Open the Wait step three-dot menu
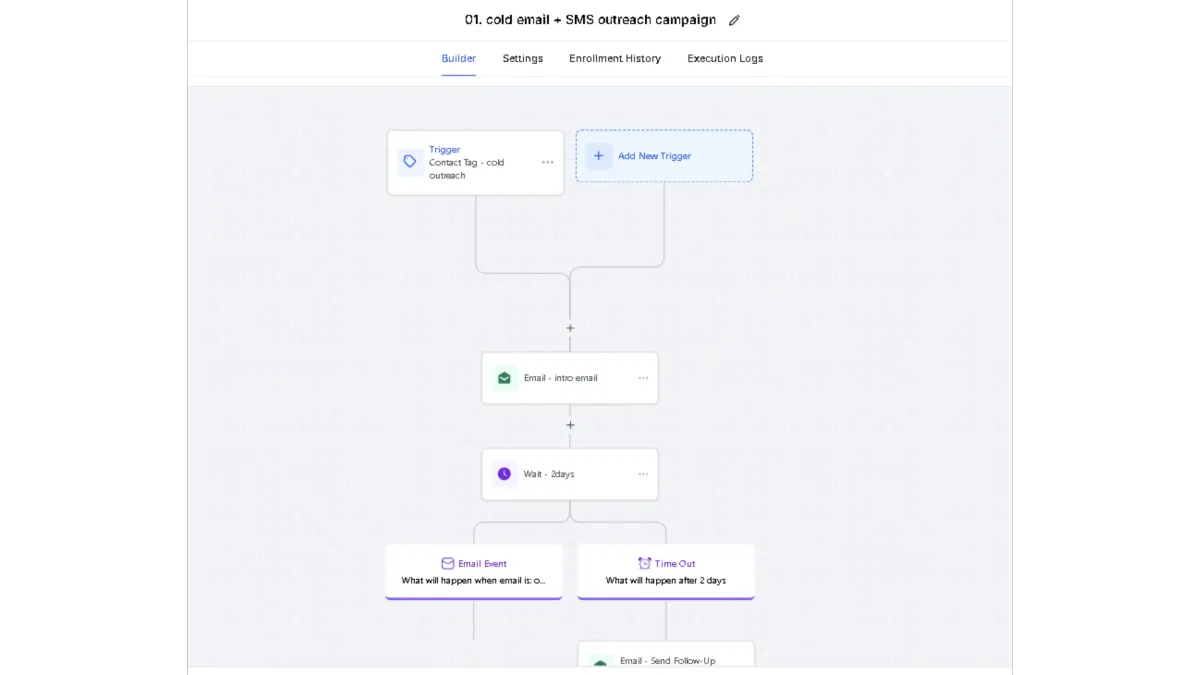This screenshot has height=675, width=1200. [x=643, y=474]
